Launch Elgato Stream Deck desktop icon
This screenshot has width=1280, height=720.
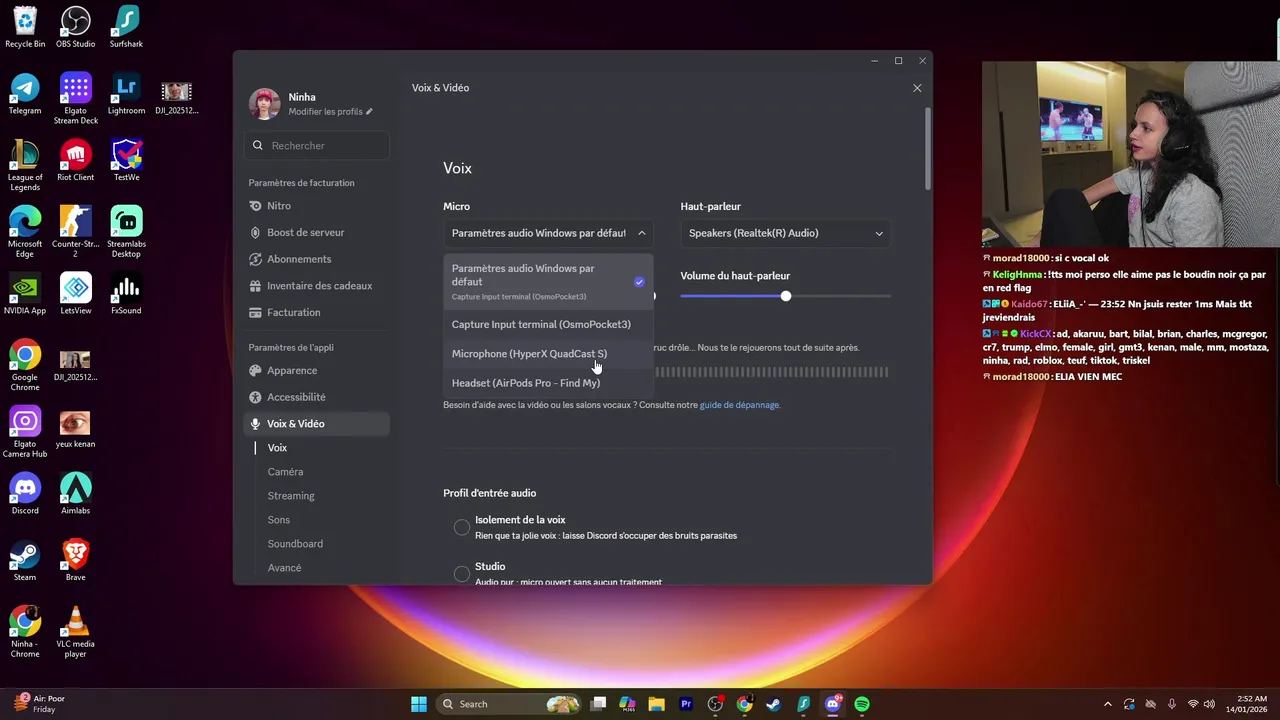[x=76, y=98]
